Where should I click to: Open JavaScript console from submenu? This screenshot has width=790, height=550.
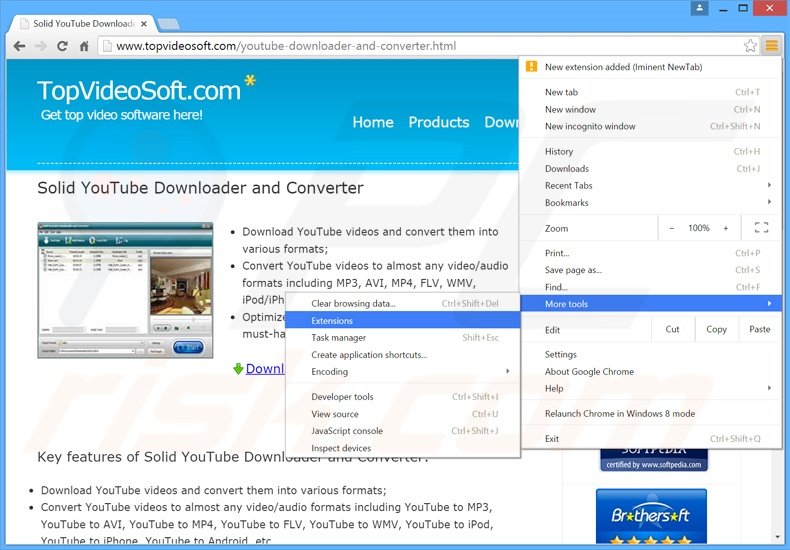click(x=403, y=431)
